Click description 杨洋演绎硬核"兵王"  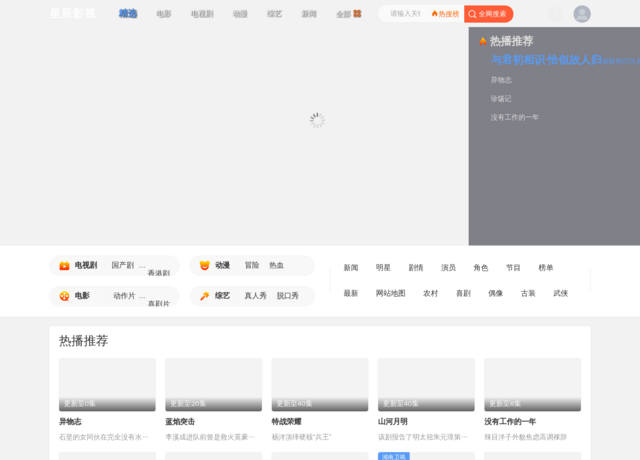pos(302,437)
